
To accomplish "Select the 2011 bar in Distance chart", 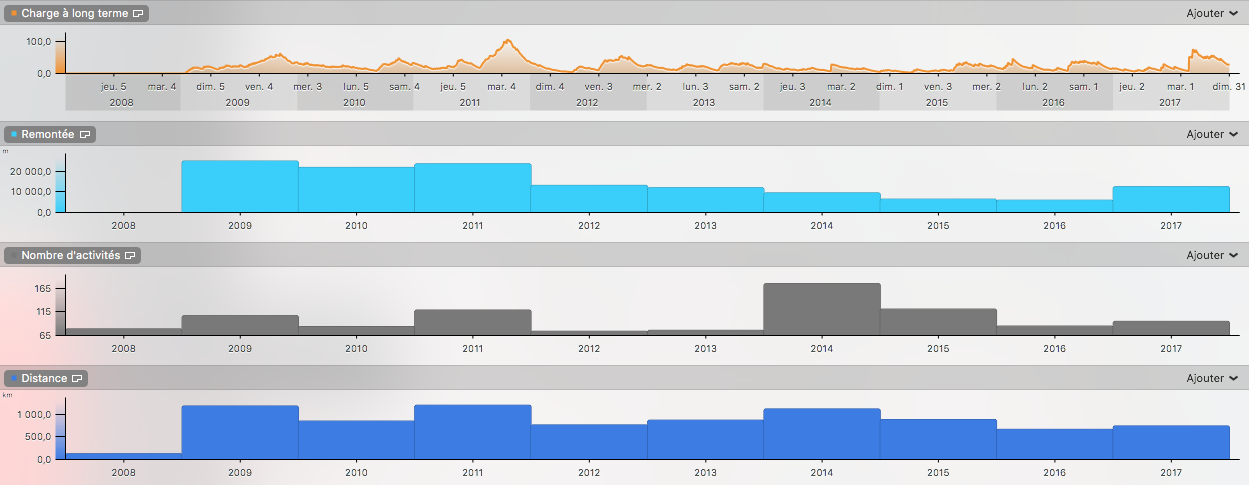I will point(472,432).
